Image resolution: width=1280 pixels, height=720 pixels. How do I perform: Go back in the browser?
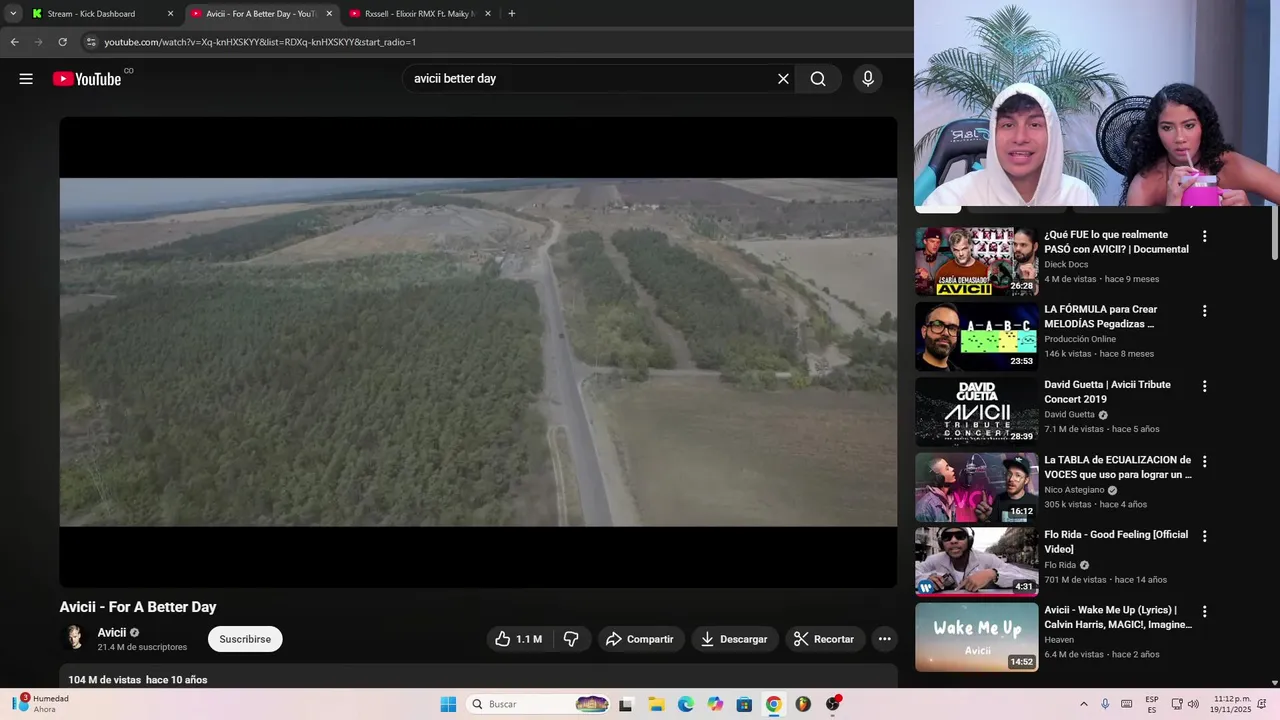(x=14, y=42)
